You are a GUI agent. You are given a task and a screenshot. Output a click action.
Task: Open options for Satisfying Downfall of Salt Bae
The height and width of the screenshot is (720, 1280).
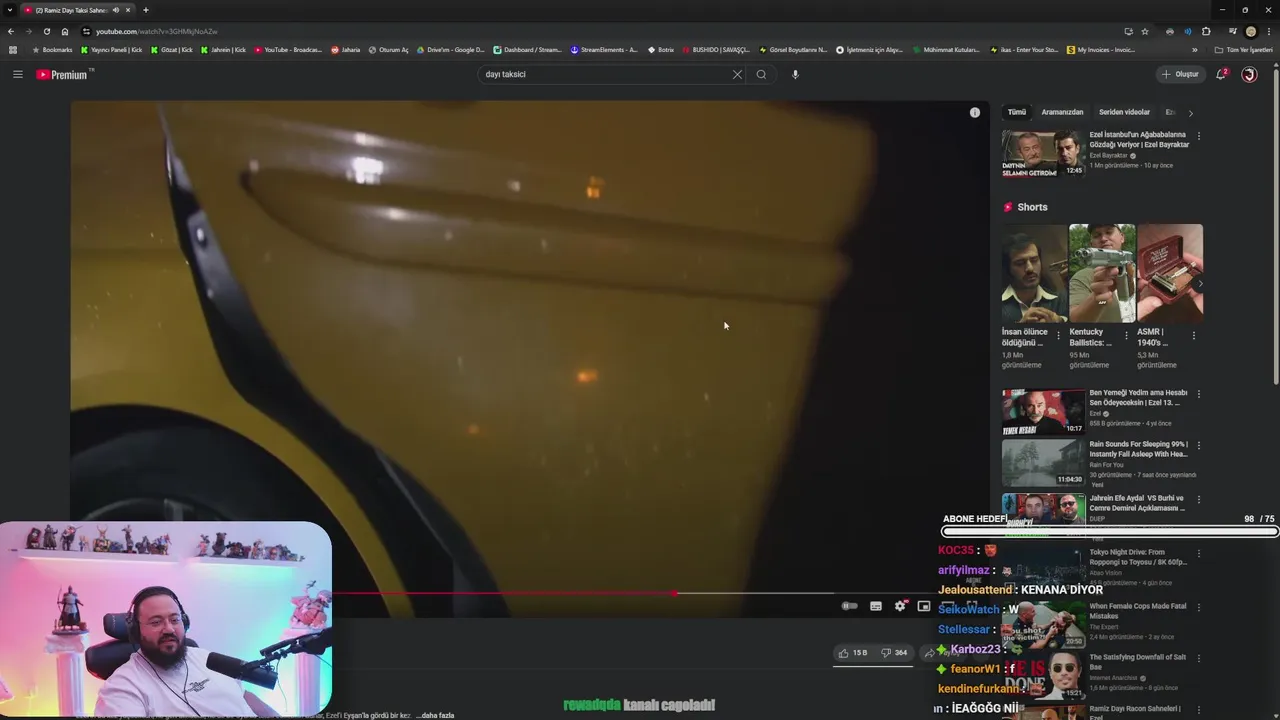(1199, 659)
